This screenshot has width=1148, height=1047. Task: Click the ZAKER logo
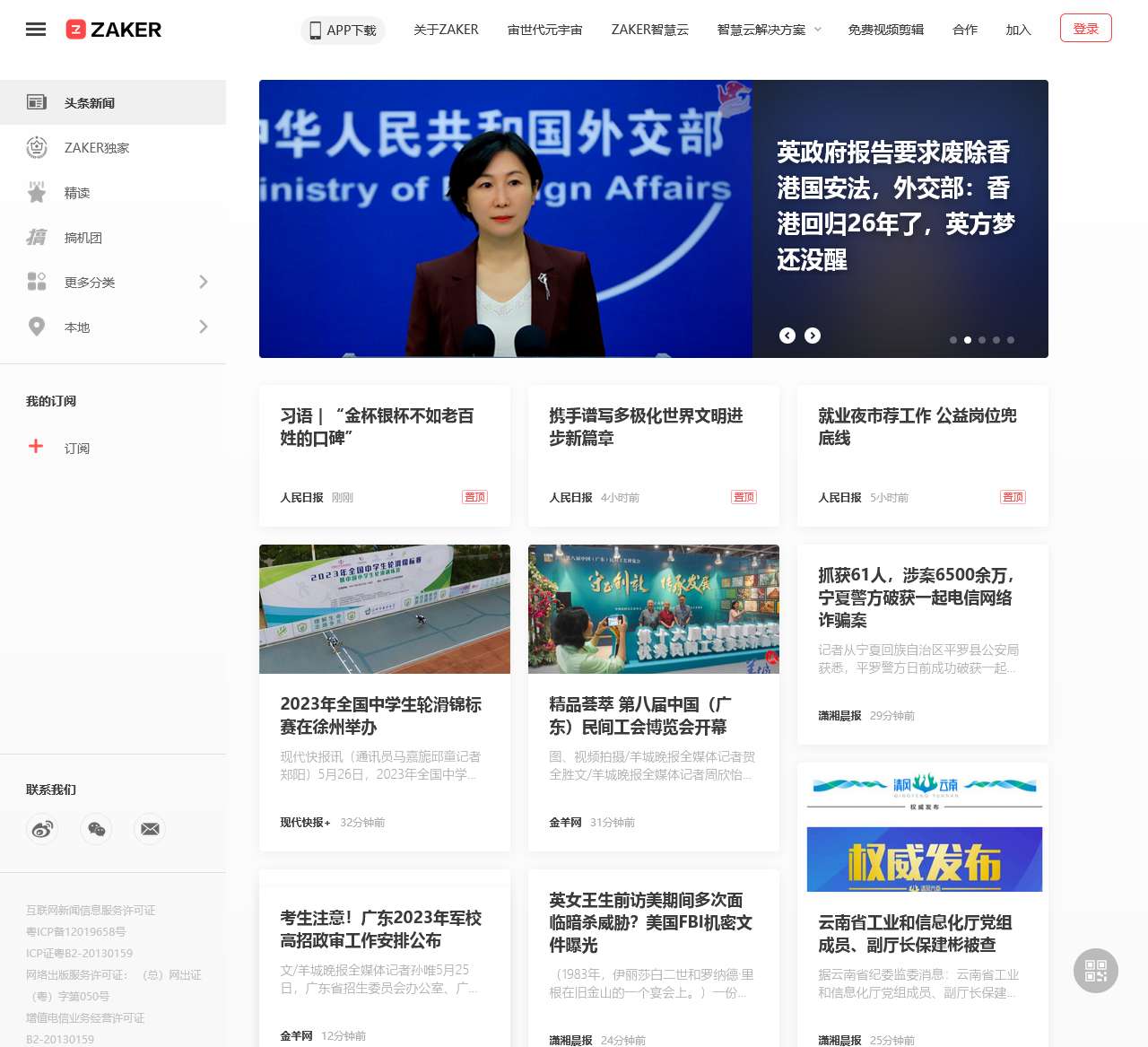tap(114, 30)
